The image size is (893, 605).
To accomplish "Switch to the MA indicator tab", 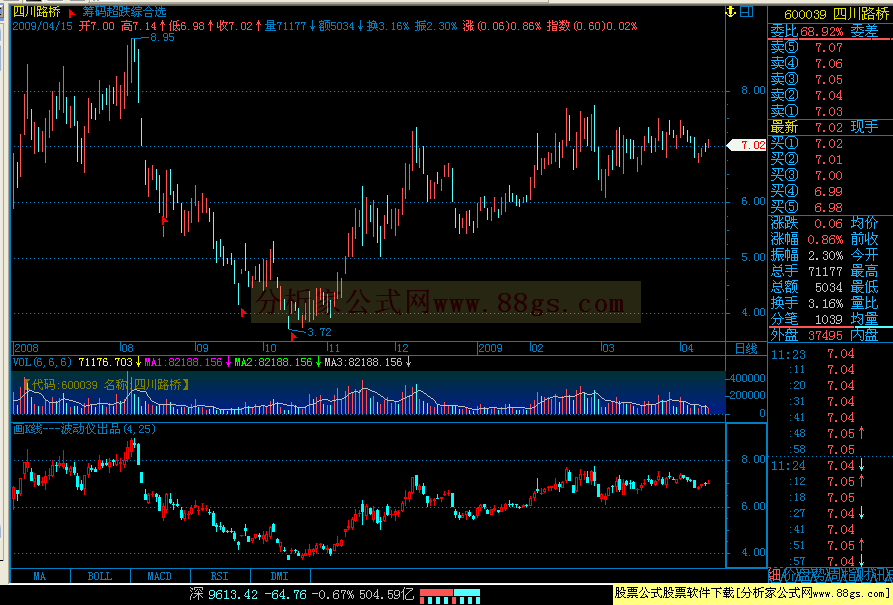I will 40,576.
